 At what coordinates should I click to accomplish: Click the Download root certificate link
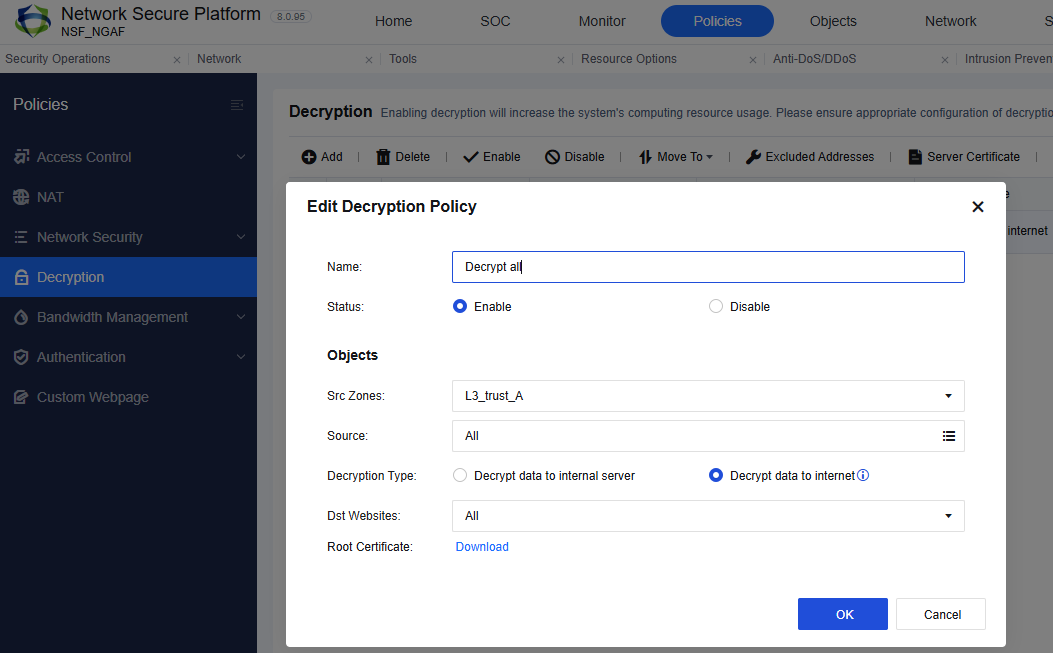point(482,547)
